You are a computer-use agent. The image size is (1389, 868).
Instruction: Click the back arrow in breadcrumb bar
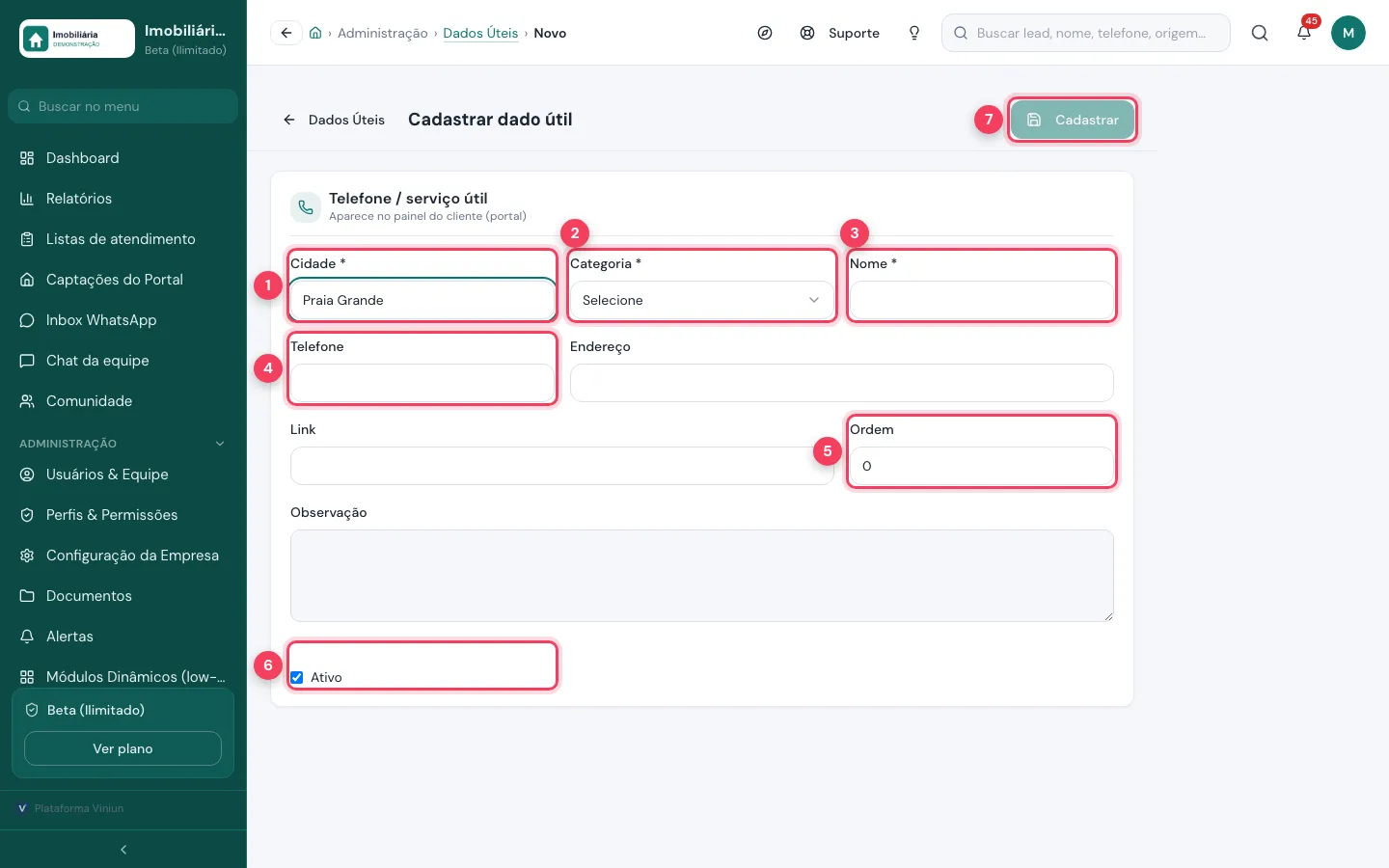(x=286, y=33)
